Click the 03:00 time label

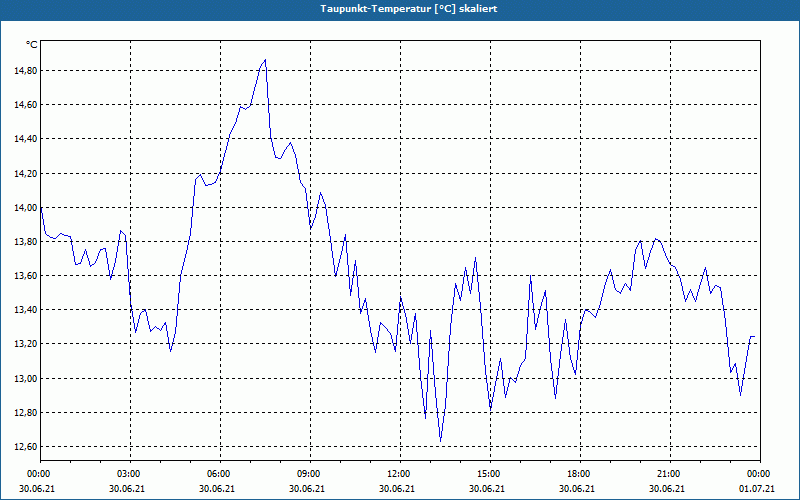(131, 474)
